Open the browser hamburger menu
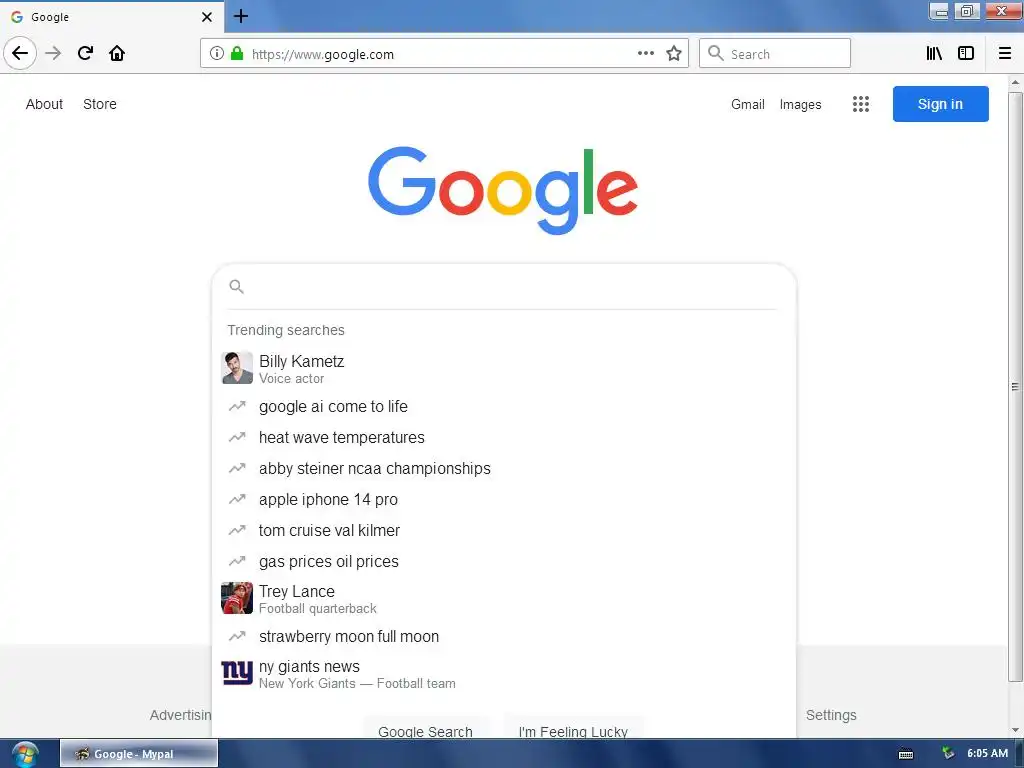 [x=1005, y=54]
